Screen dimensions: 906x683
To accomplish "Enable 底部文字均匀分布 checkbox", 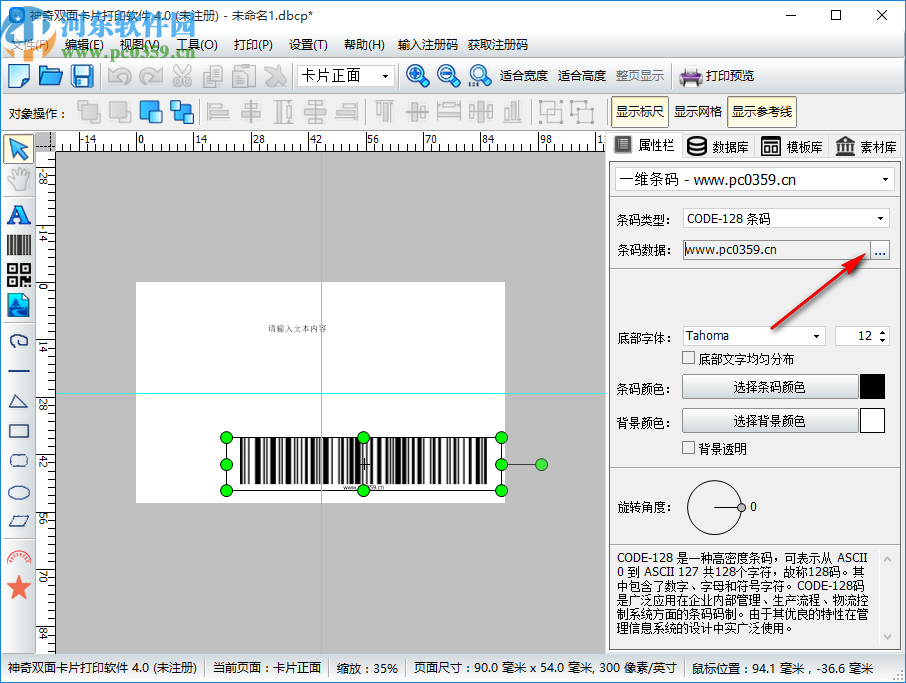I will pyautogui.click(x=688, y=358).
